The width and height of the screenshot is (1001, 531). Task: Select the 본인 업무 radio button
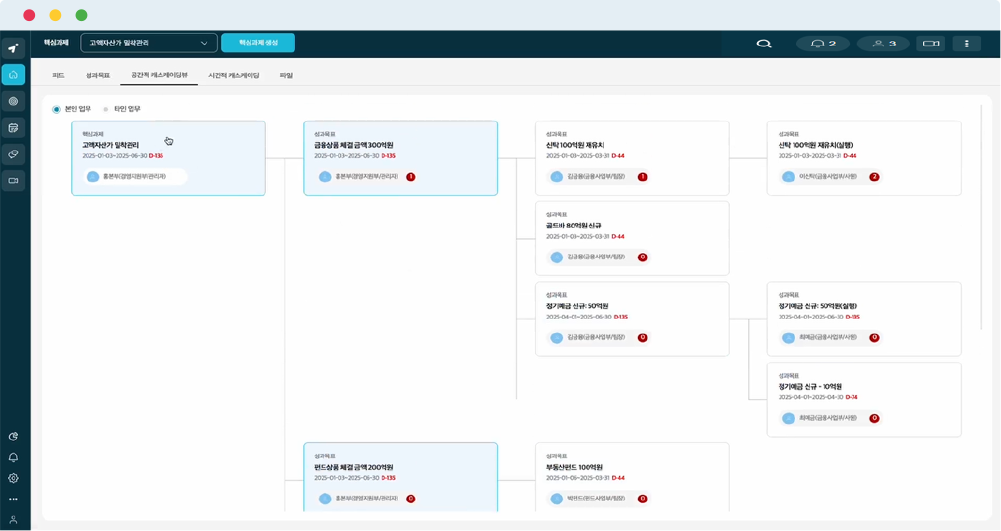[57, 109]
